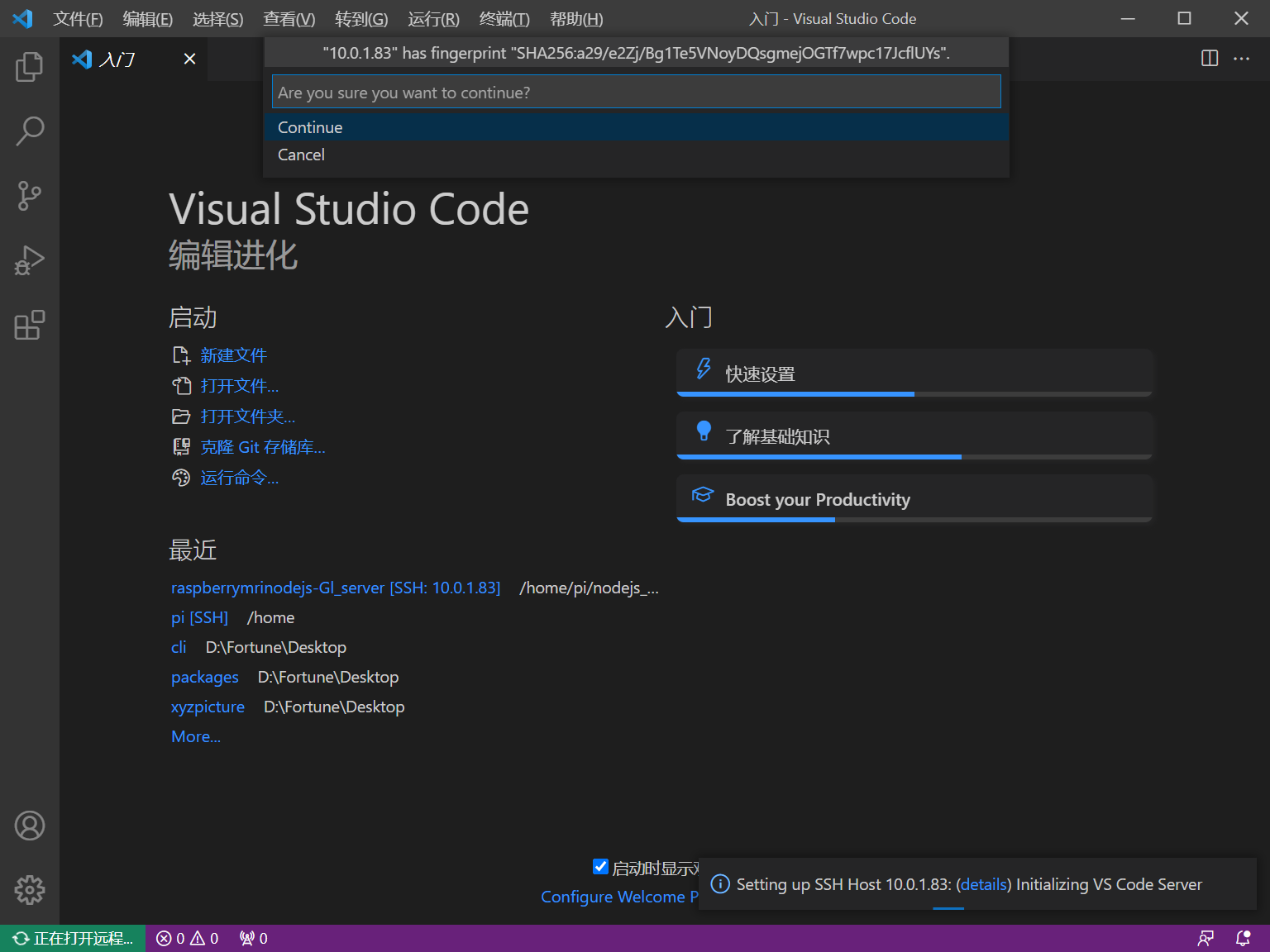This screenshot has height=952, width=1270.
Task: Open recent pi [SSH] folder
Action: [x=199, y=617]
